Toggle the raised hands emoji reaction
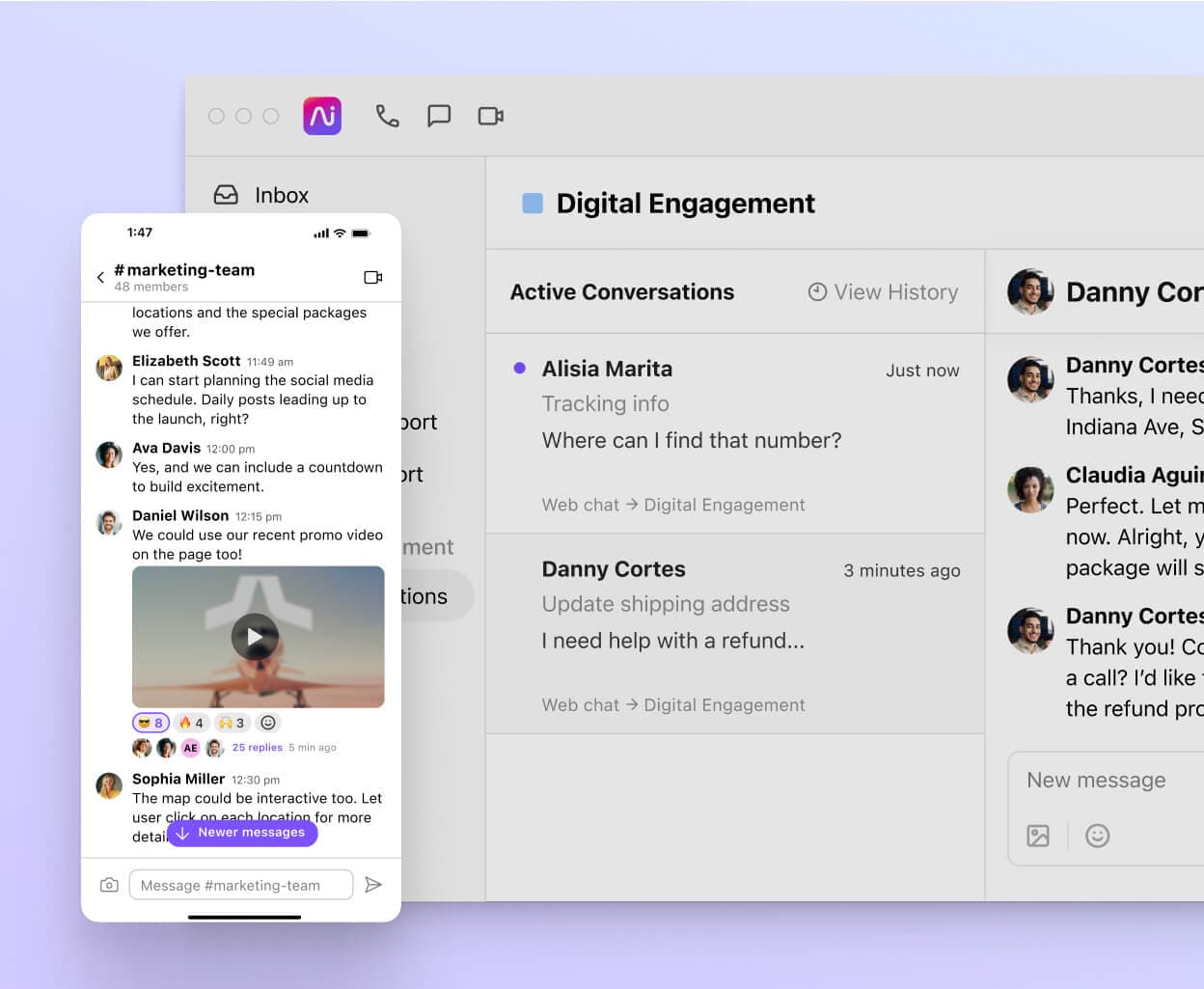This screenshot has width=1204, height=989. 232,723
